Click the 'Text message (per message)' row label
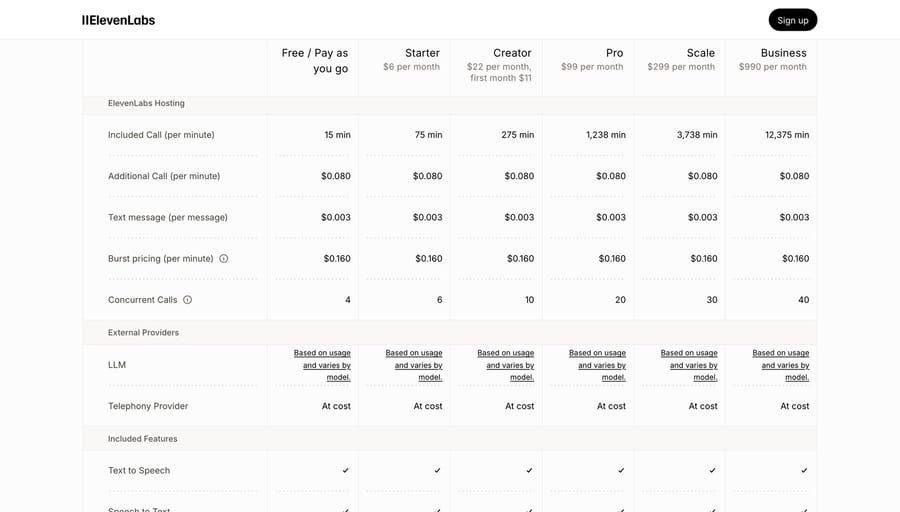 click(168, 218)
